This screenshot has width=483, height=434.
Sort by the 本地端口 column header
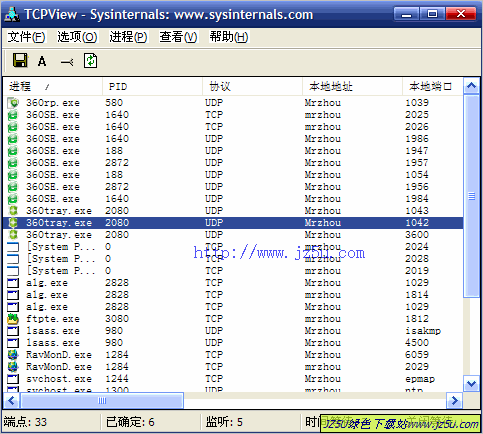point(433,87)
